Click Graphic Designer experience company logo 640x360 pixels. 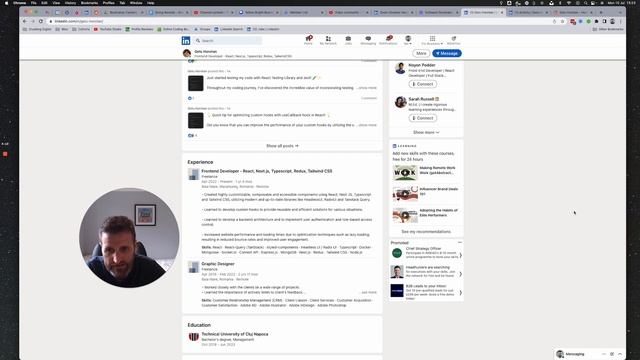point(193,267)
